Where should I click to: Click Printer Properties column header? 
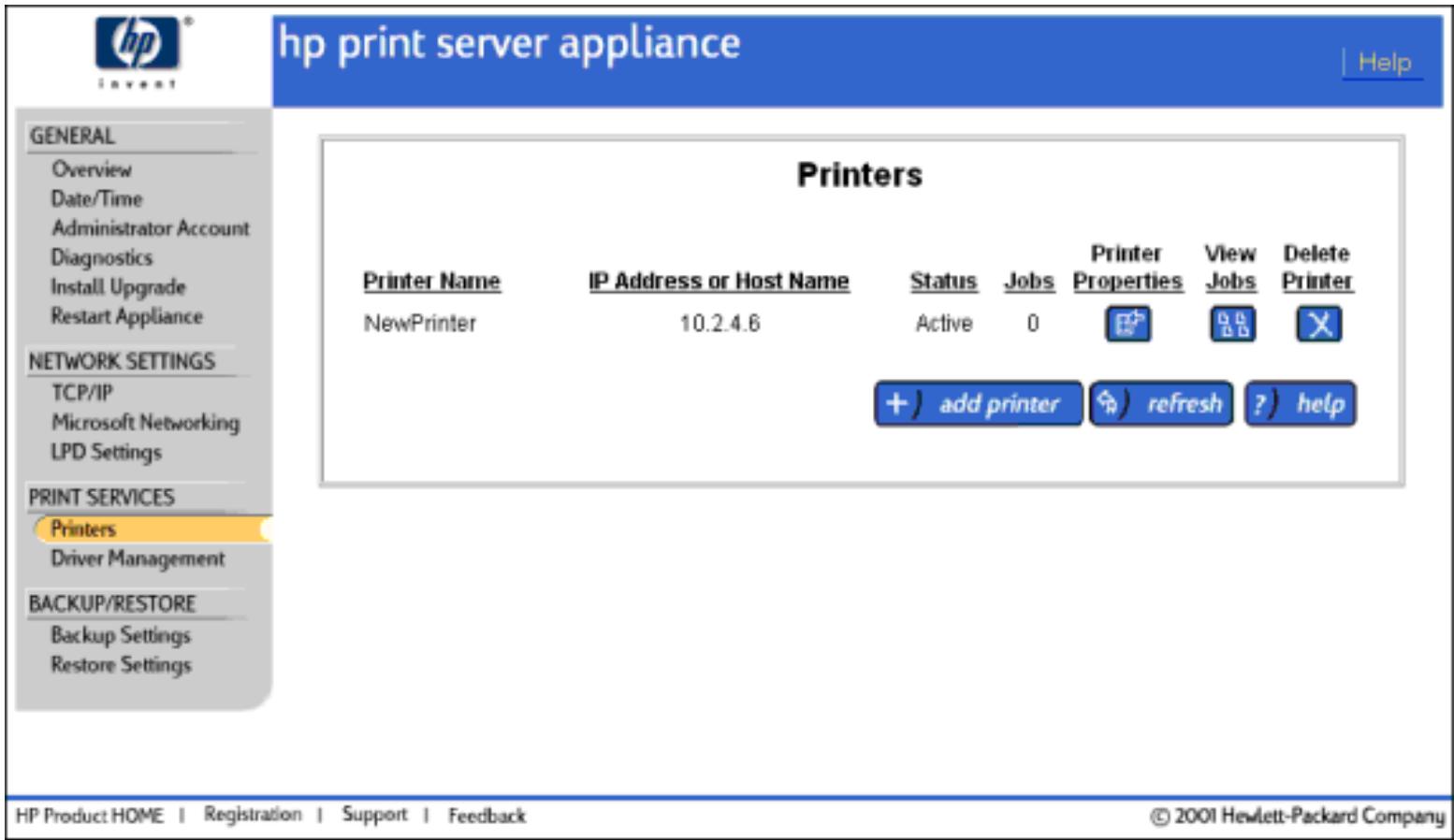coord(1127,268)
